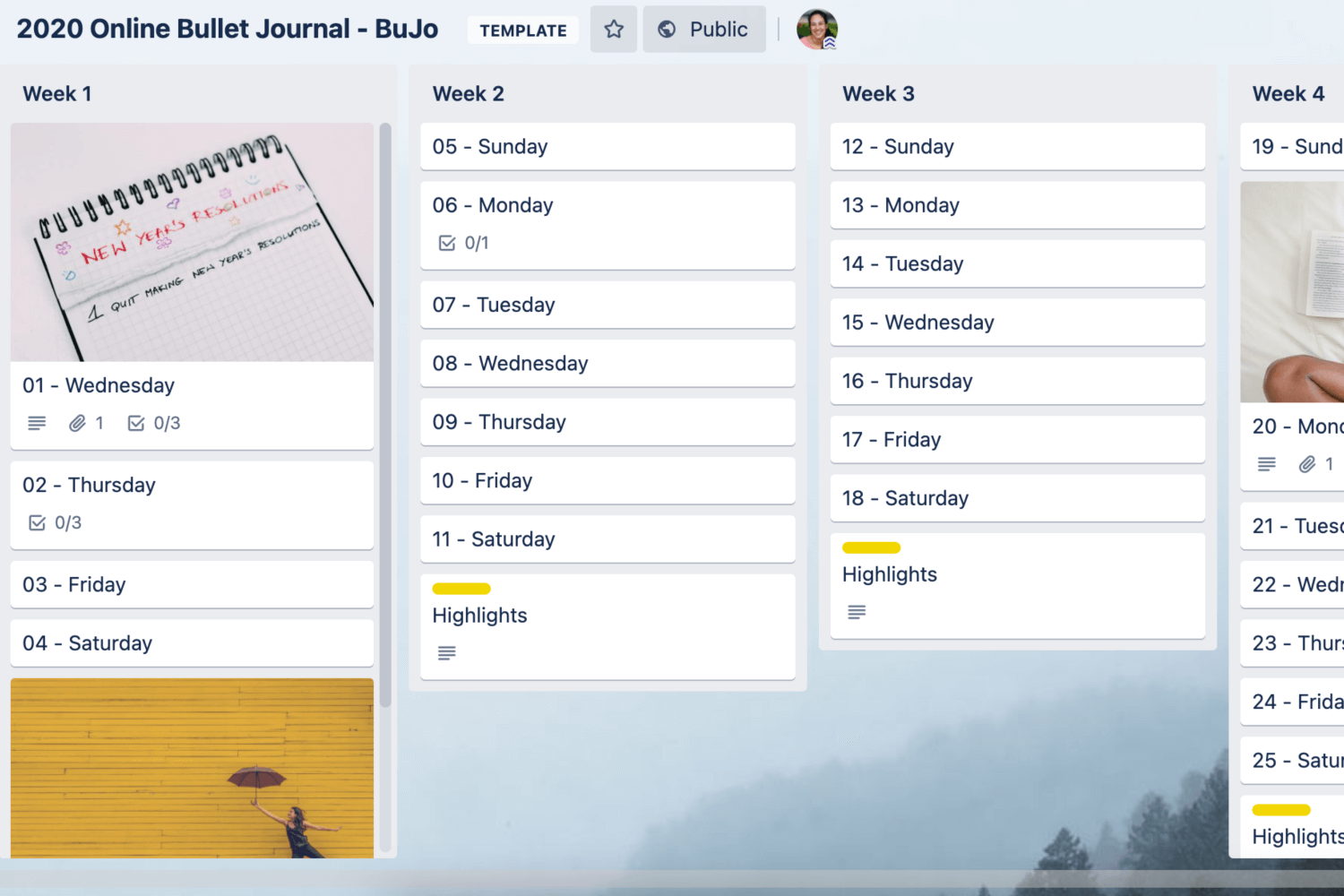The width and height of the screenshot is (1344, 896).
Task: Open the Public visibility settings
Action: pyautogui.click(x=704, y=29)
